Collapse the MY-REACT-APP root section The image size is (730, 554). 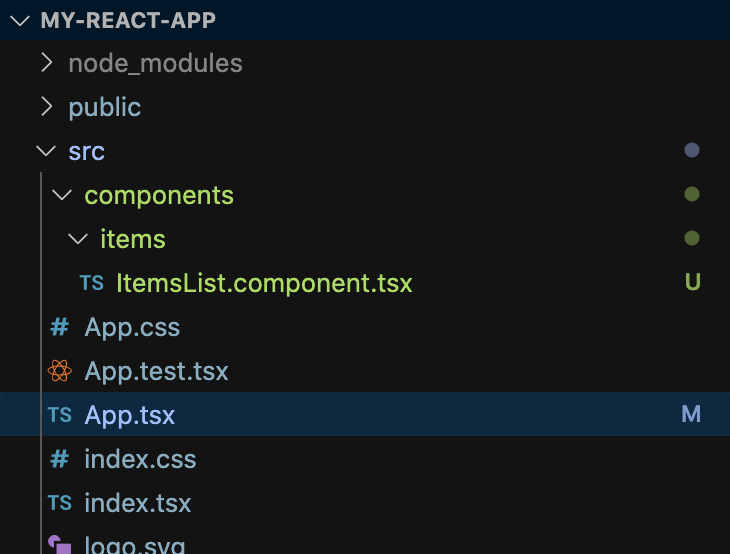click(20, 20)
